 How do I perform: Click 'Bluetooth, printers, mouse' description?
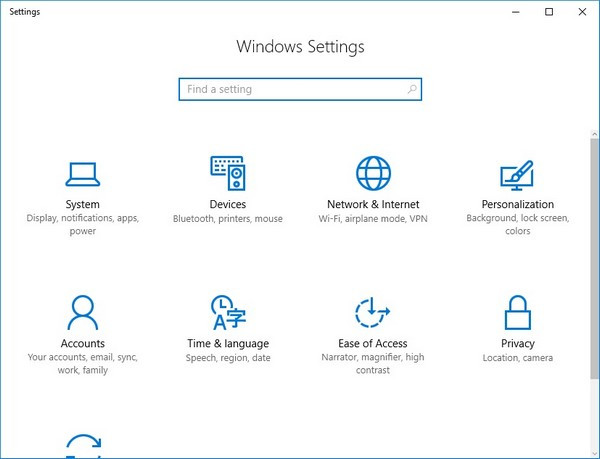pos(228,219)
